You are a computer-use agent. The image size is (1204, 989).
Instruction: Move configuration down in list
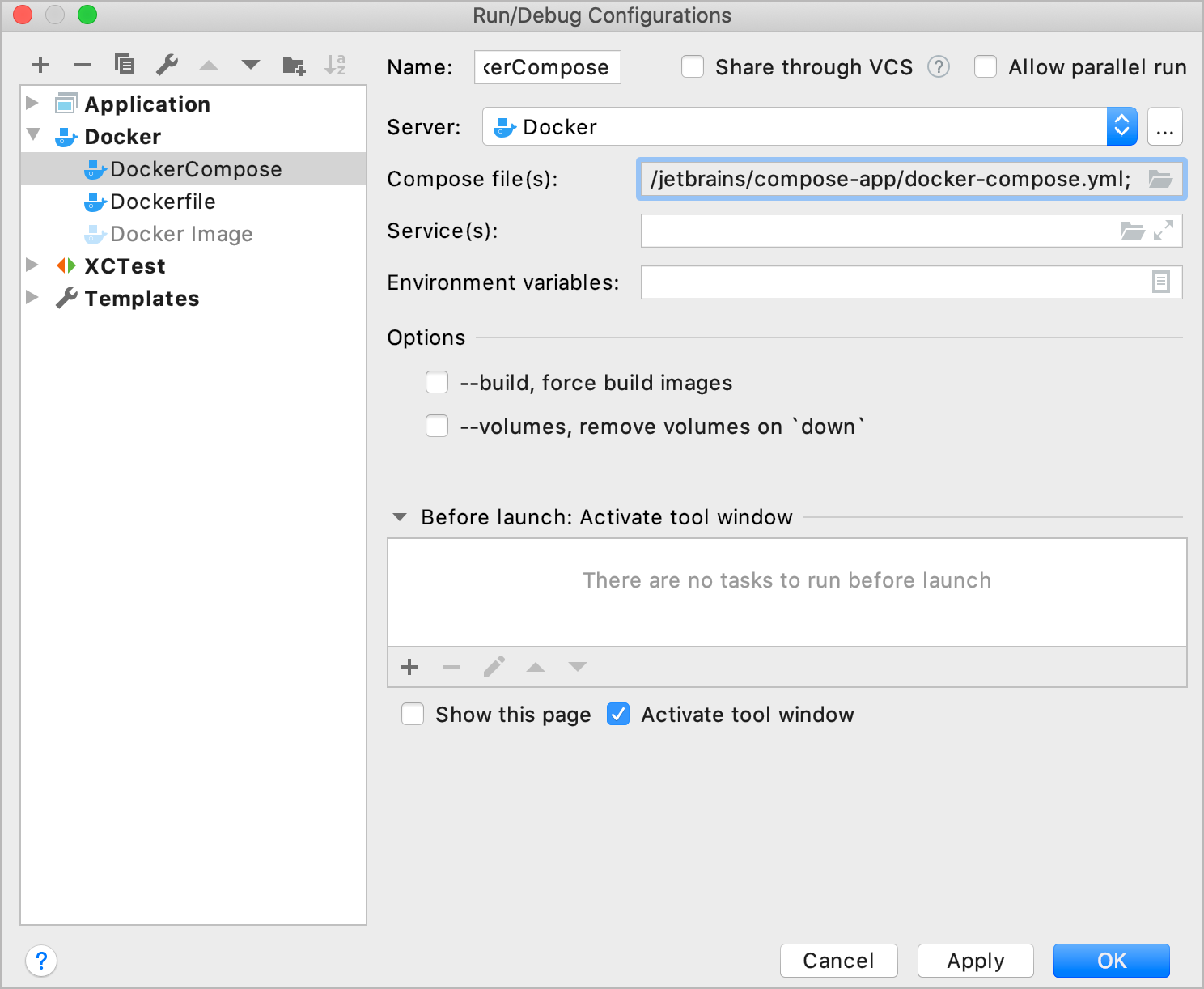pos(251,65)
